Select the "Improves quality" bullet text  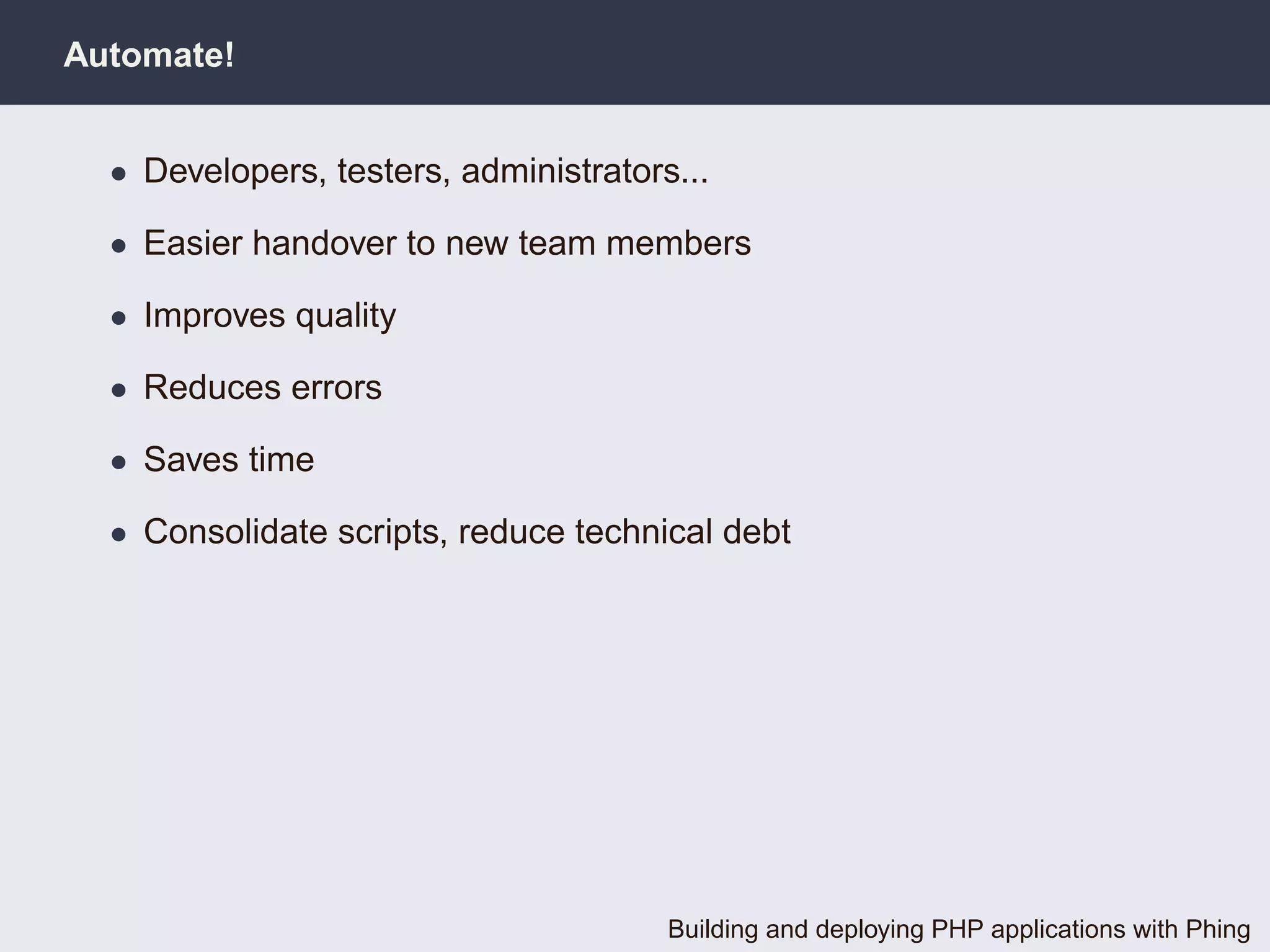coord(270,315)
